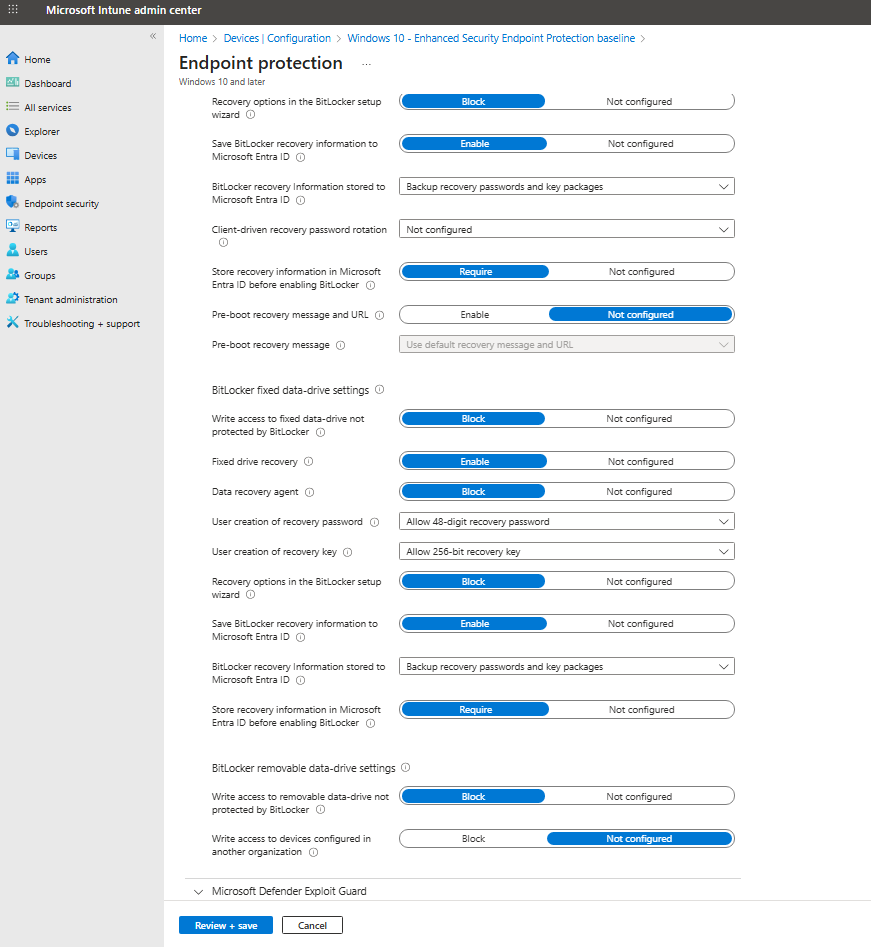Set upper Store recovery information to Not configured
The width and height of the screenshot is (871, 947).
641,272
